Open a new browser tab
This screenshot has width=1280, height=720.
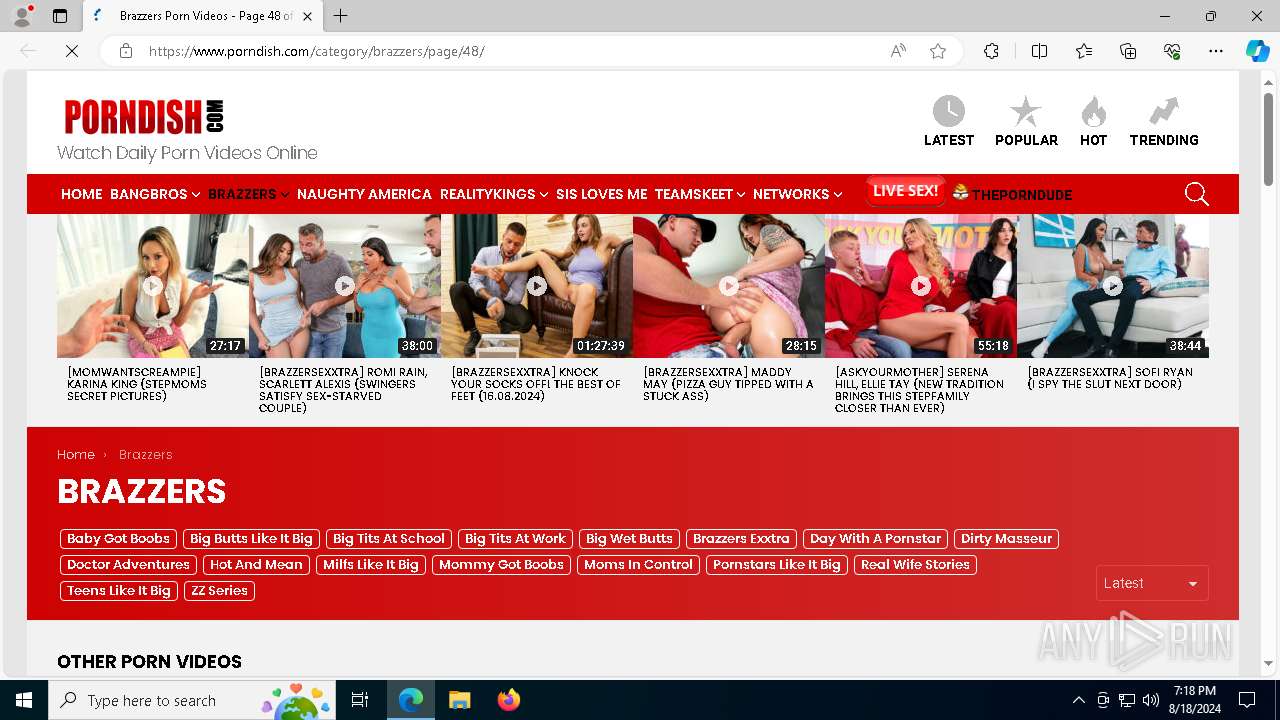341,16
